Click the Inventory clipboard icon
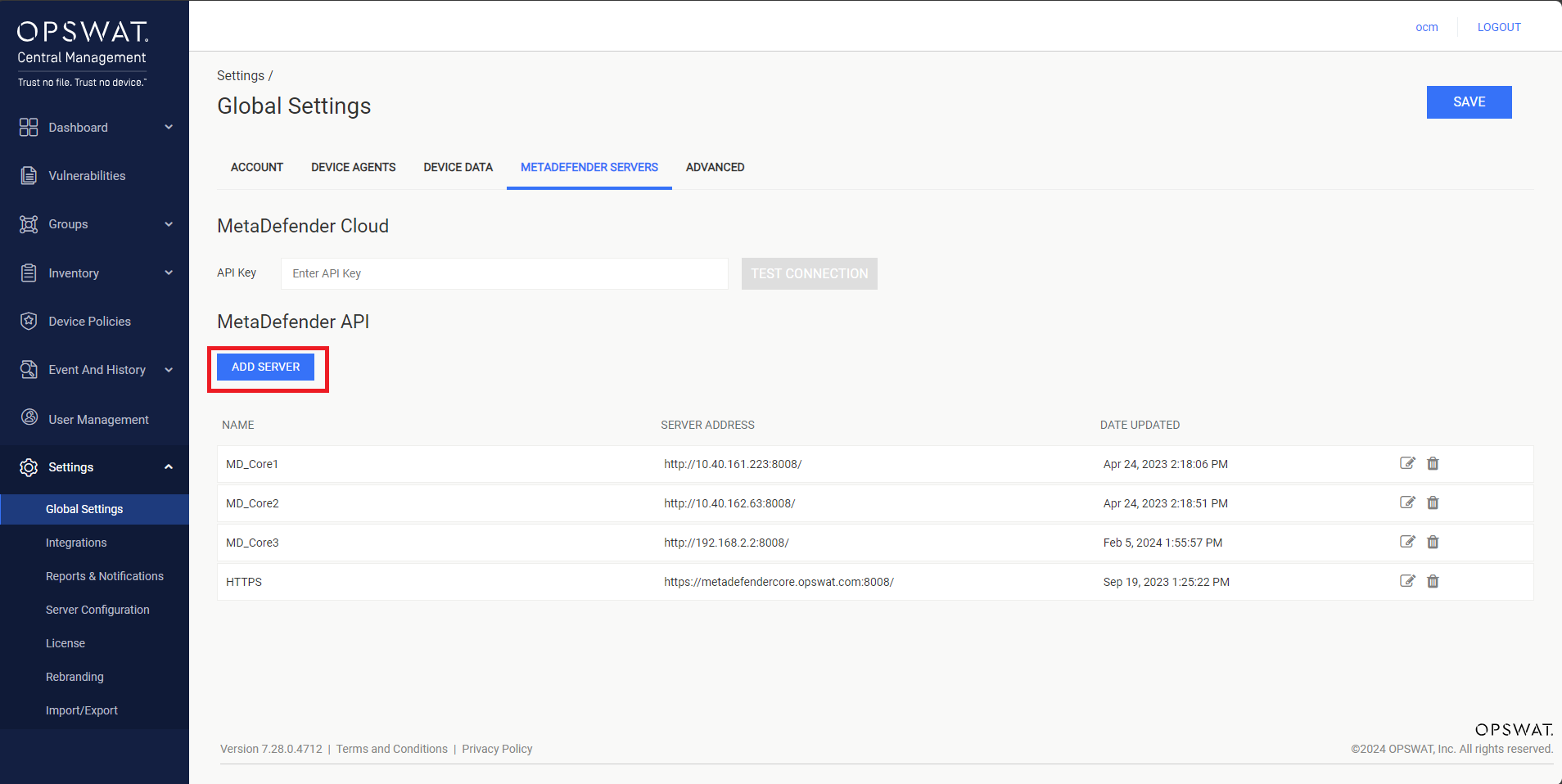 (29, 273)
